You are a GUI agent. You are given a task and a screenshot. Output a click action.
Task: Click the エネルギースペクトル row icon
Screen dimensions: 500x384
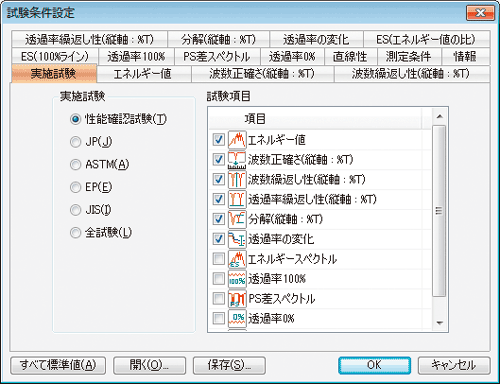click(x=237, y=259)
